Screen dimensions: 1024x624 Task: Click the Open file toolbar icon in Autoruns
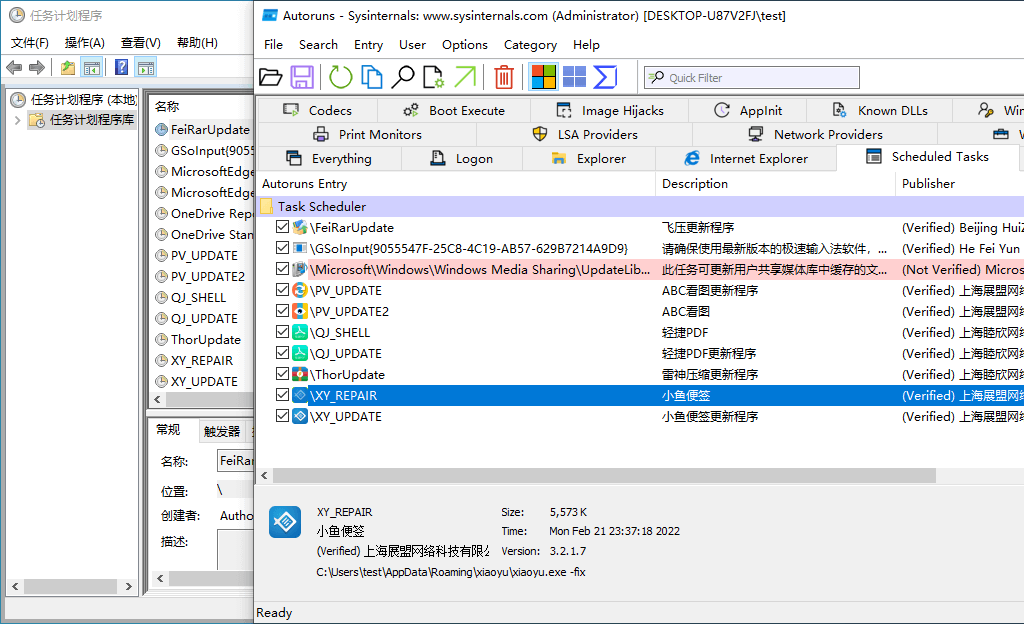pos(270,77)
